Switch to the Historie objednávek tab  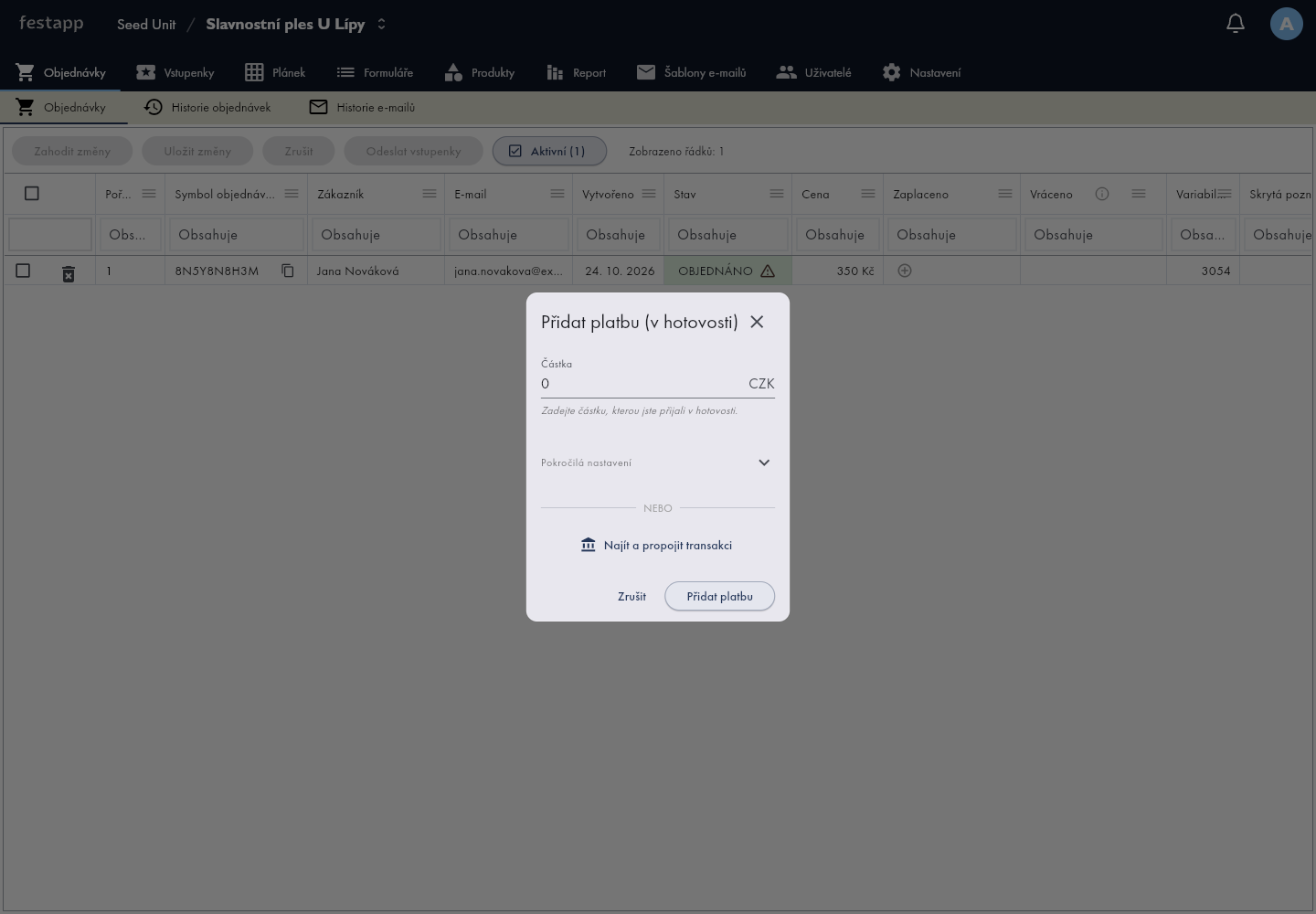click(207, 107)
